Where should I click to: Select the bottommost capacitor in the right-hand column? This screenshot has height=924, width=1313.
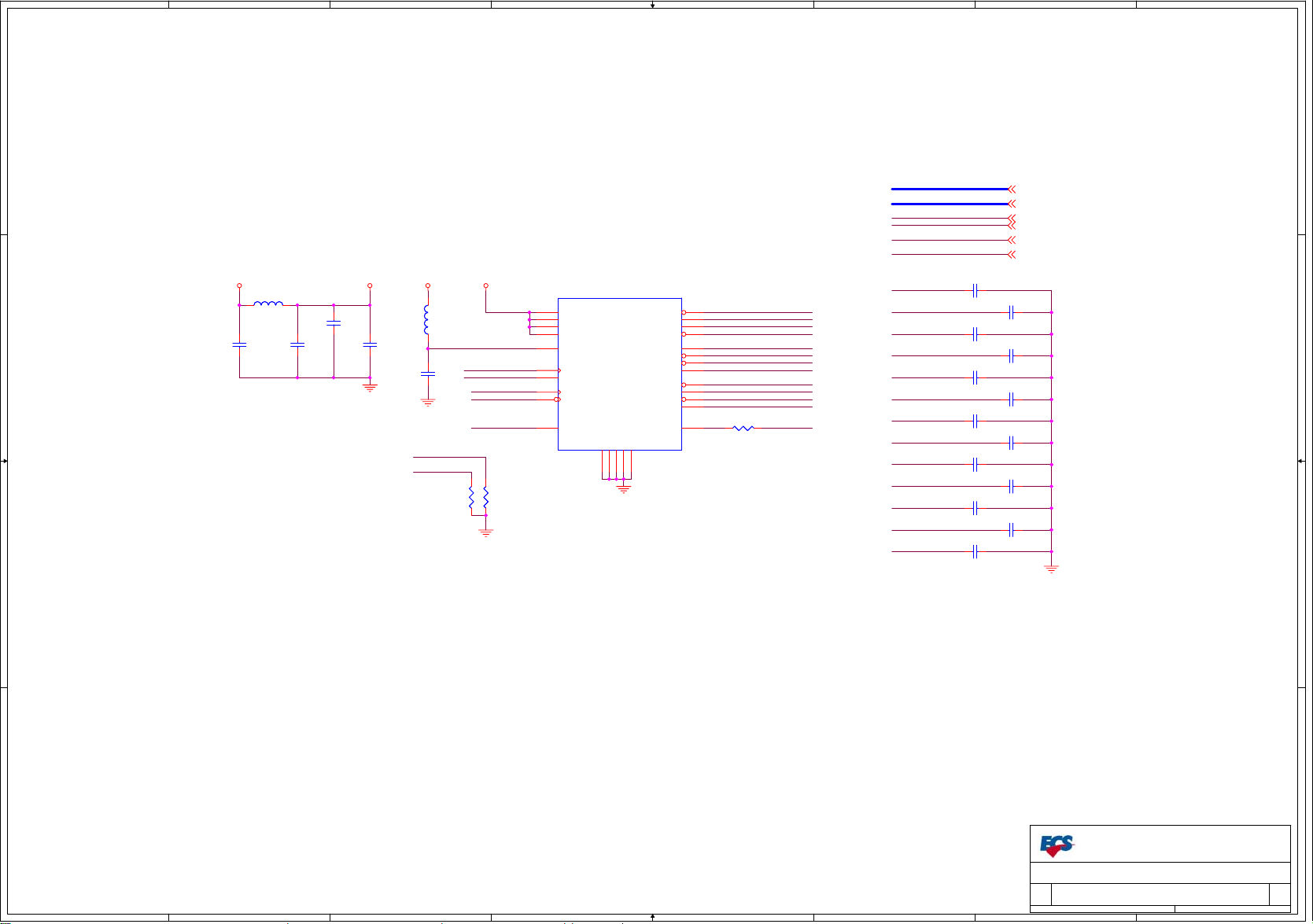(975, 552)
